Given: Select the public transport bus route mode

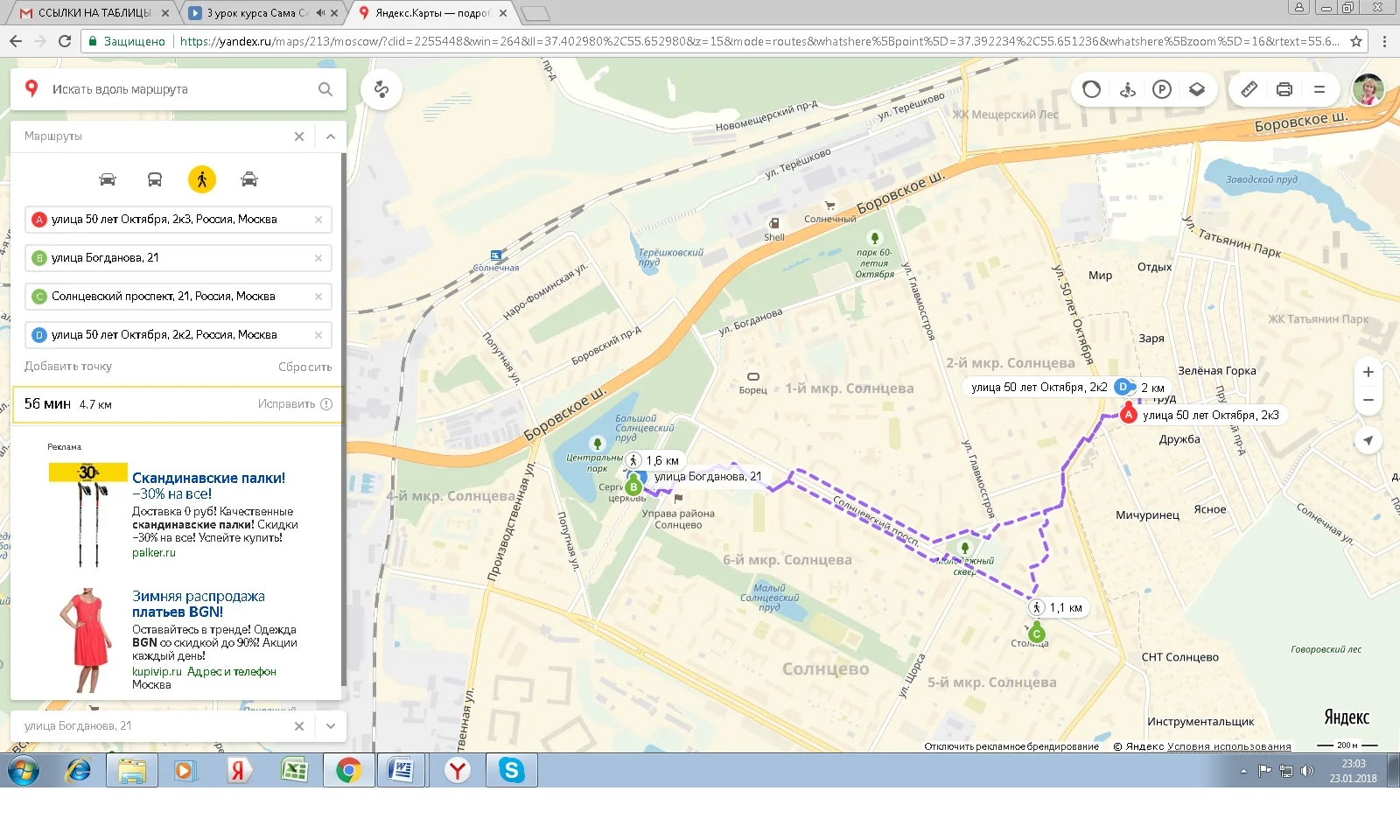Looking at the screenshot, I should pos(155,179).
